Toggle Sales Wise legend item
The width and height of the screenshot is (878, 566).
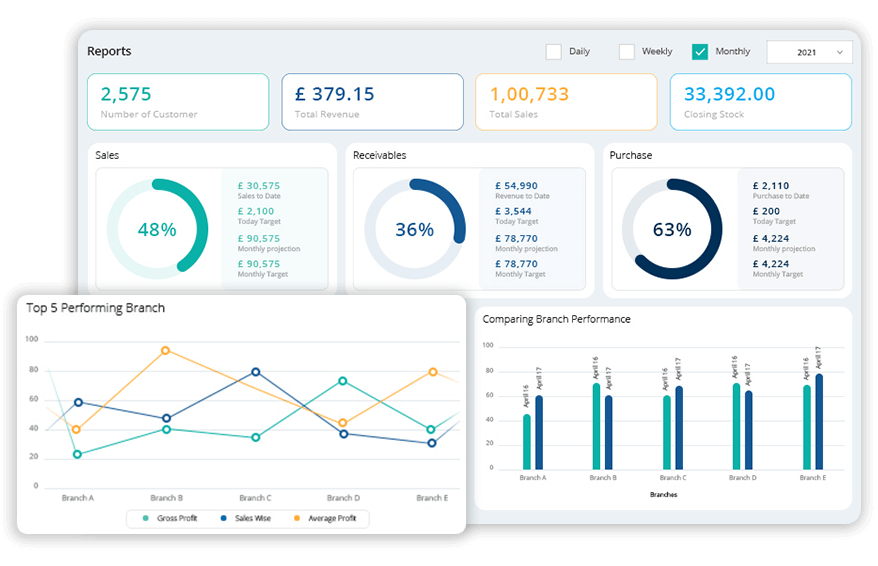click(246, 518)
